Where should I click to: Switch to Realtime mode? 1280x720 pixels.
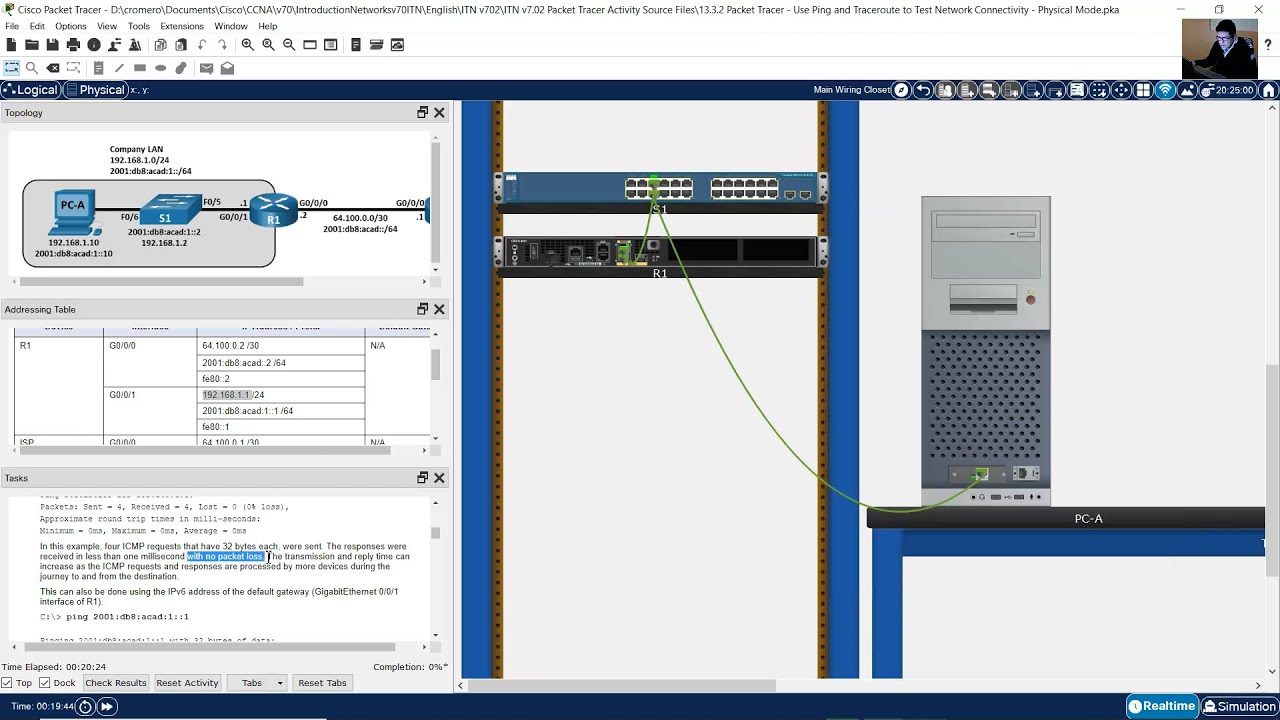click(1162, 706)
